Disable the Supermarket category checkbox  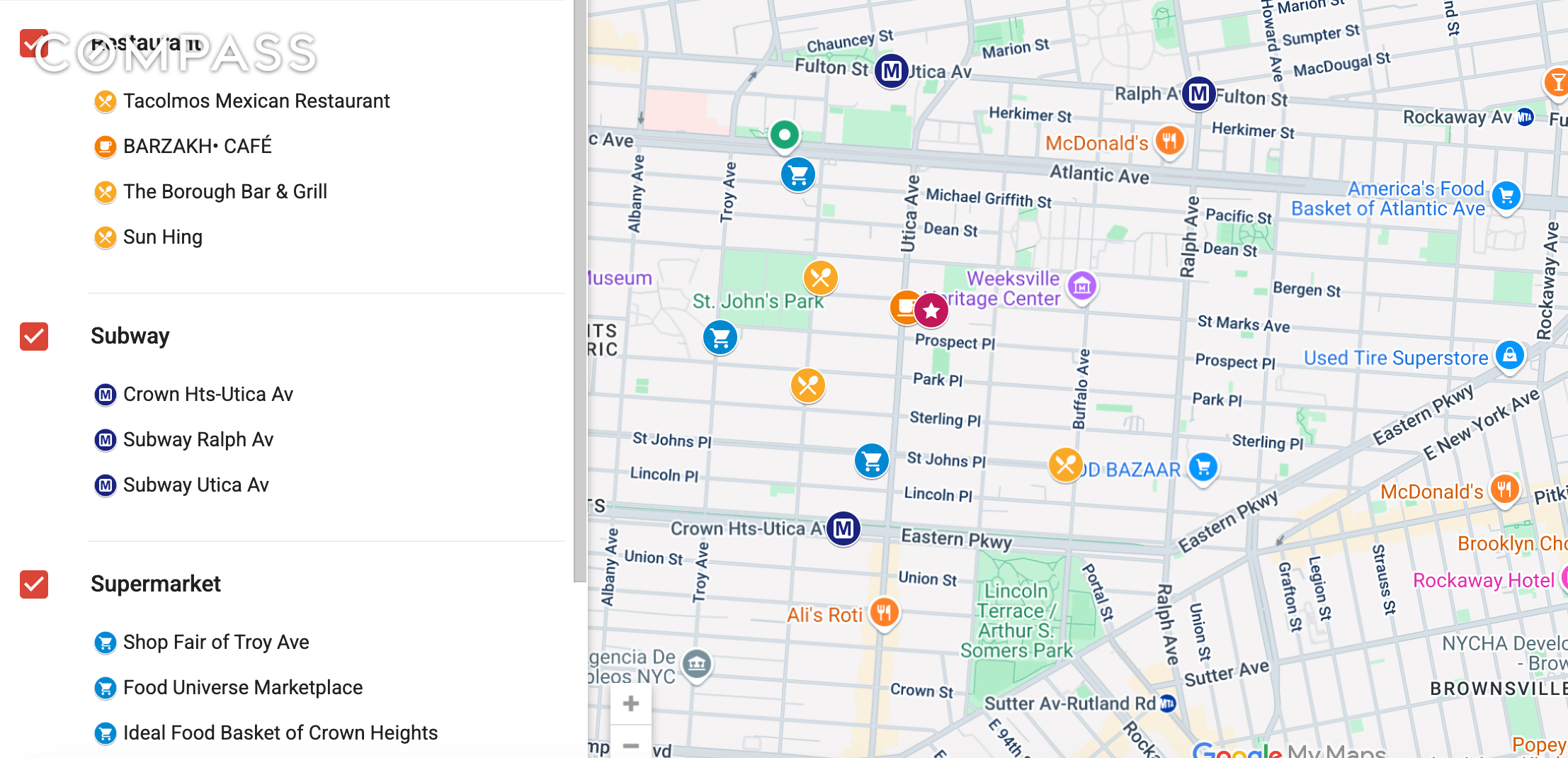pyautogui.click(x=34, y=584)
